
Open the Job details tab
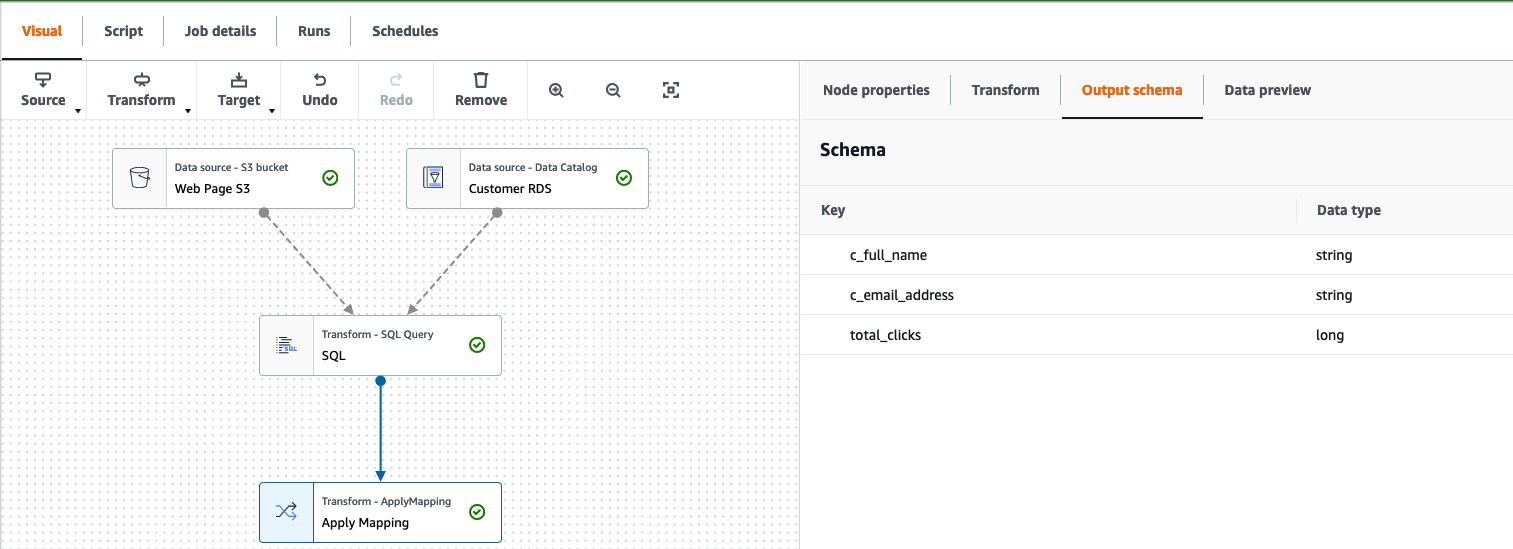[221, 31]
